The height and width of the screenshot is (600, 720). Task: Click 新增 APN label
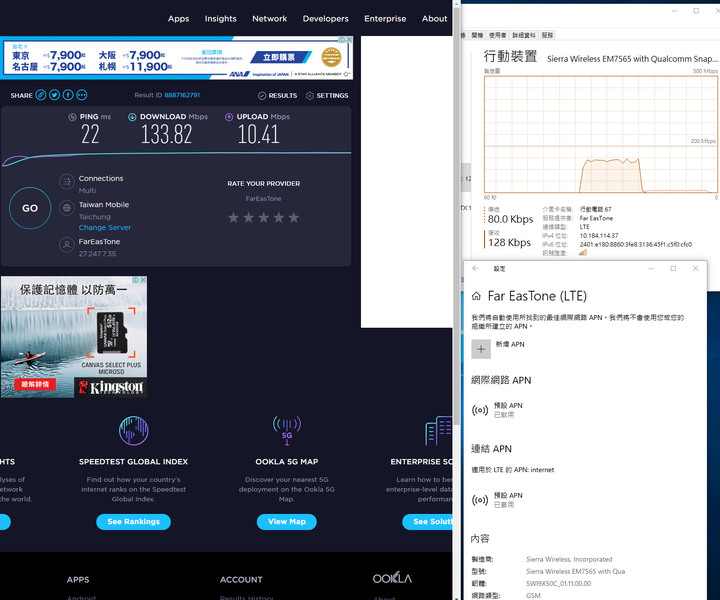coord(510,344)
